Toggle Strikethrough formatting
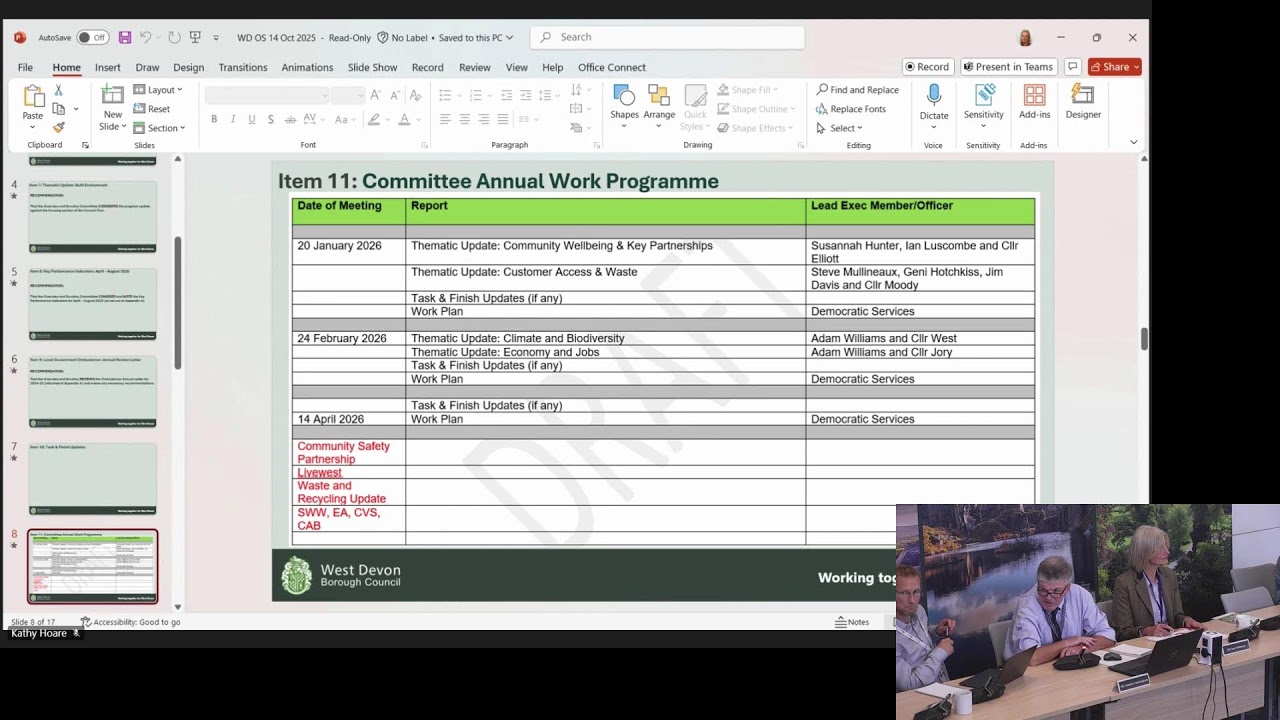This screenshot has height=720, width=1280. (x=290, y=119)
